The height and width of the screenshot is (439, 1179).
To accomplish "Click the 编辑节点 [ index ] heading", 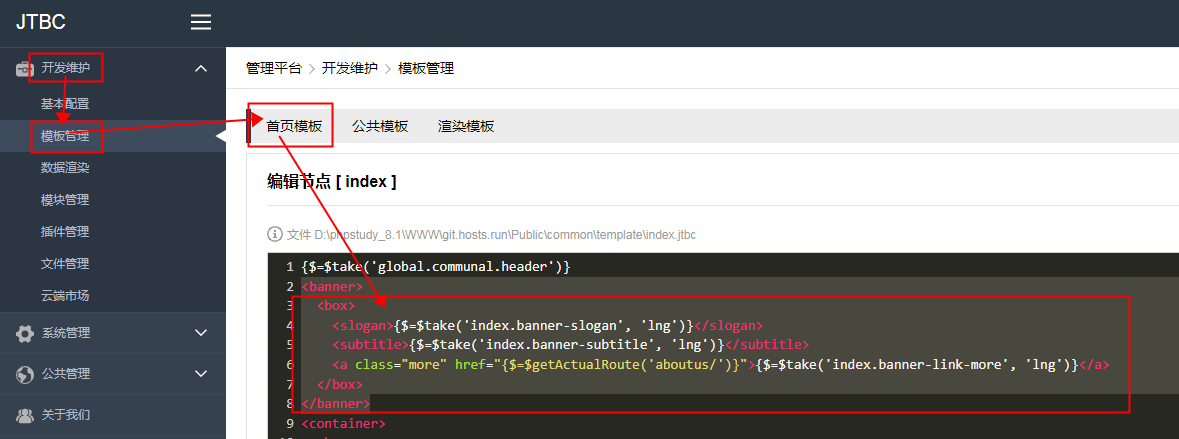I will pos(332,181).
